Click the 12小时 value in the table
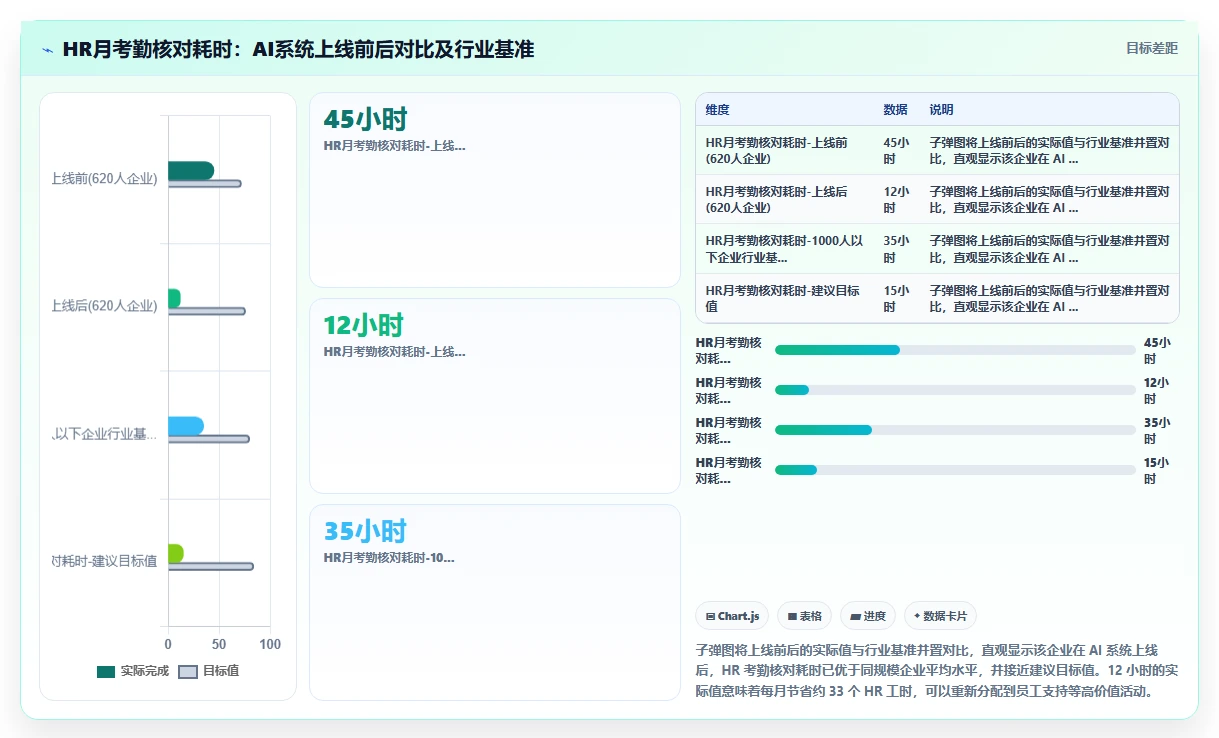This screenshot has width=1219, height=738. [896, 200]
